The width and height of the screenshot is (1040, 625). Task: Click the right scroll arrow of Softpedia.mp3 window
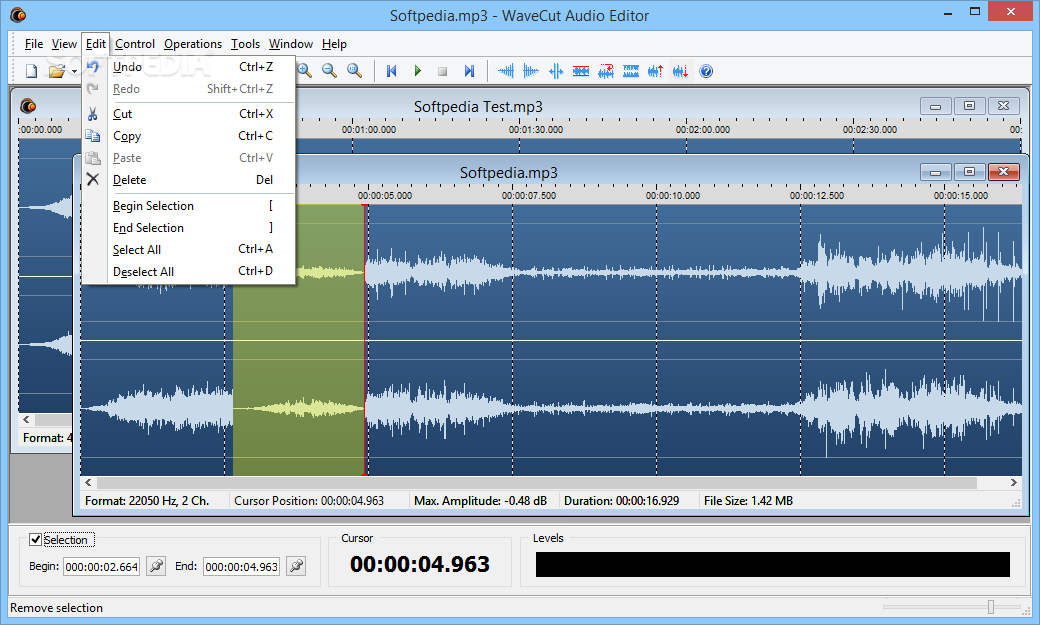[x=1013, y=482]
